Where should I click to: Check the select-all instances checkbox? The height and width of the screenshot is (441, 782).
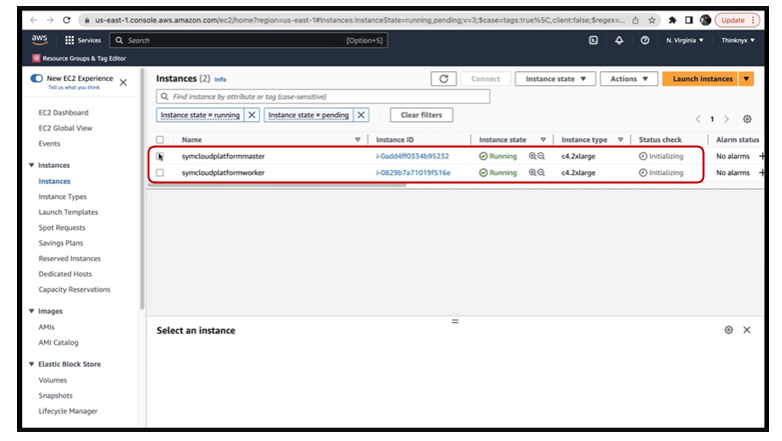click(x=160, y=140)
